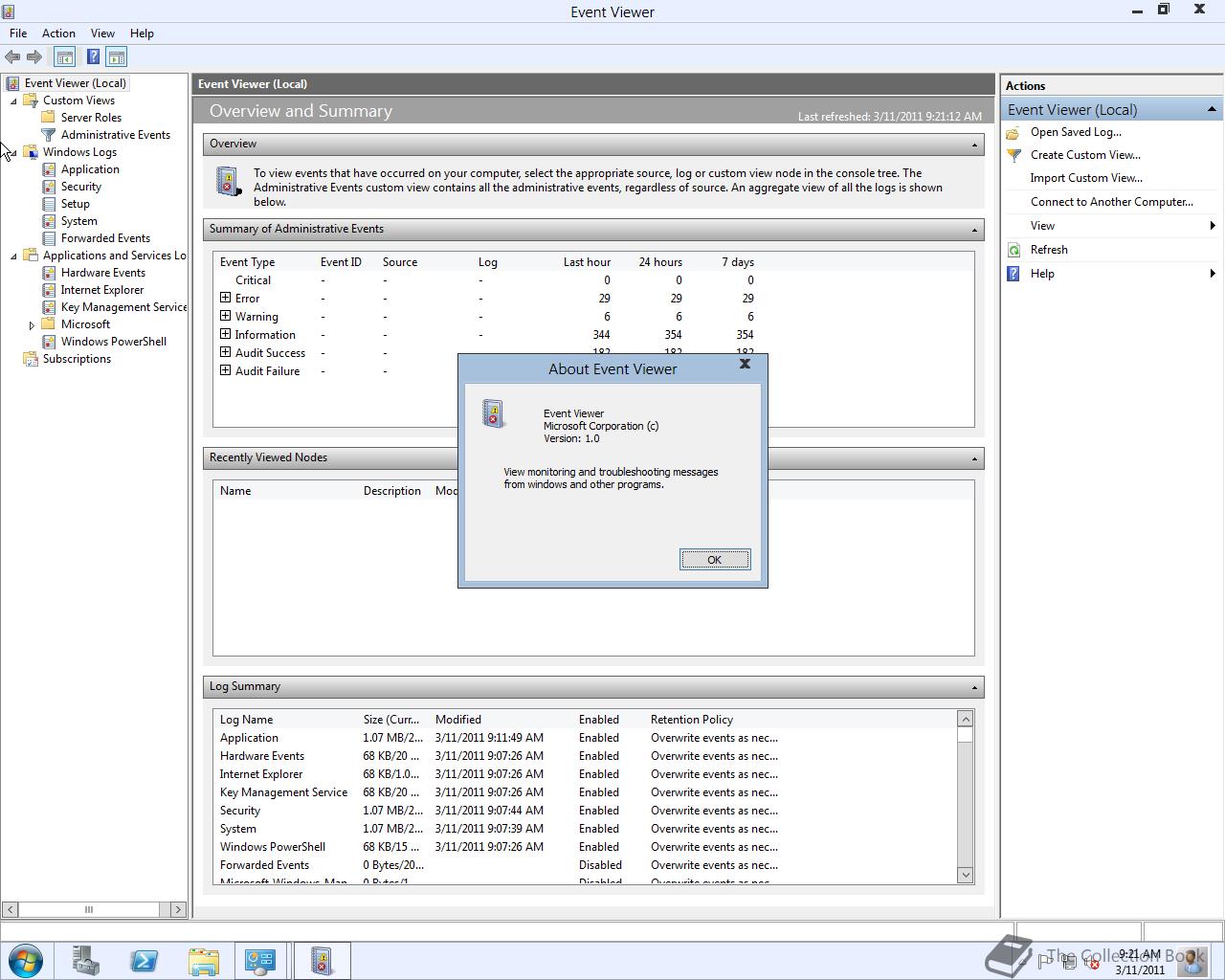The image size is (1225, 980).
Task: Collapse the Log Summary section
Action: point(974,687)
